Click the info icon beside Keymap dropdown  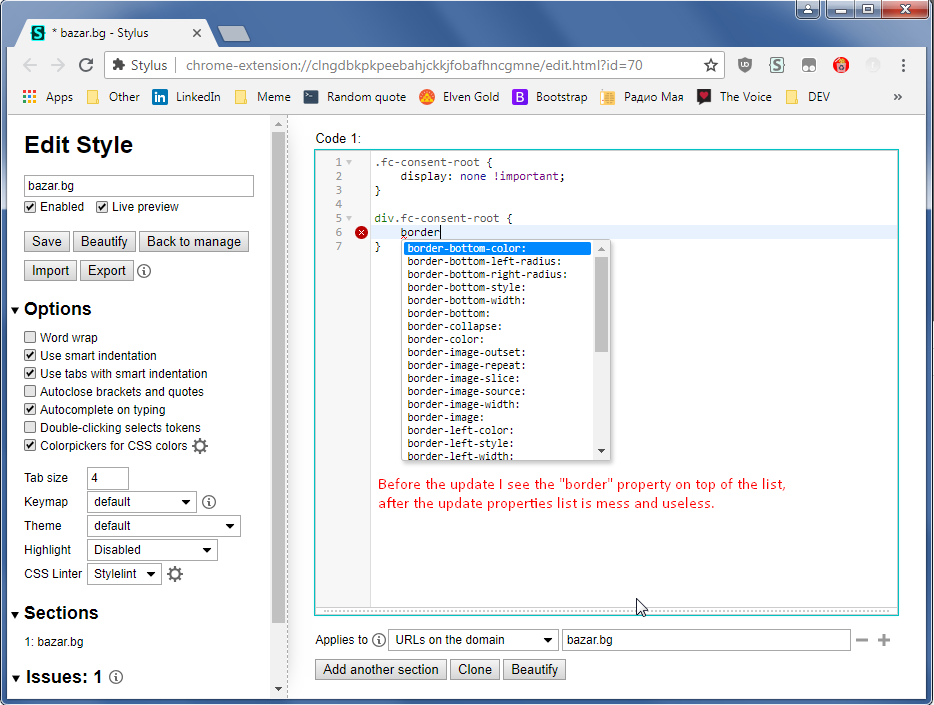209,501
